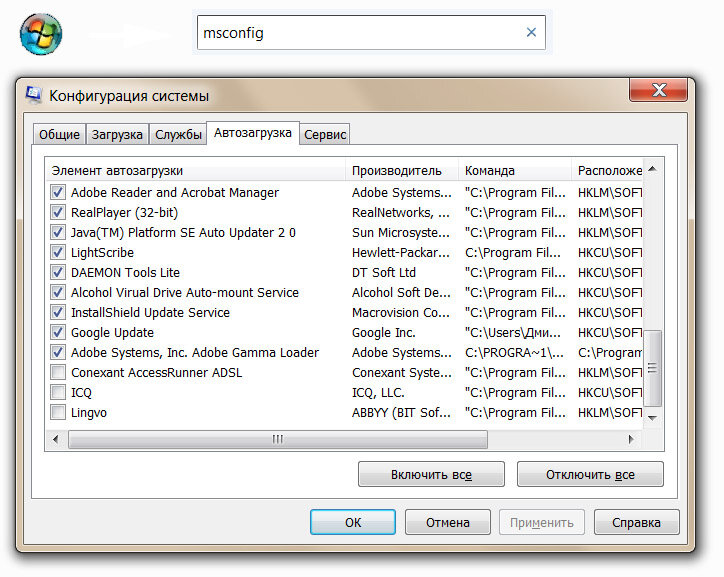Select the RealNetworks manufacturer cell
This screenshot has width=724, height=577.
[401, 212]
